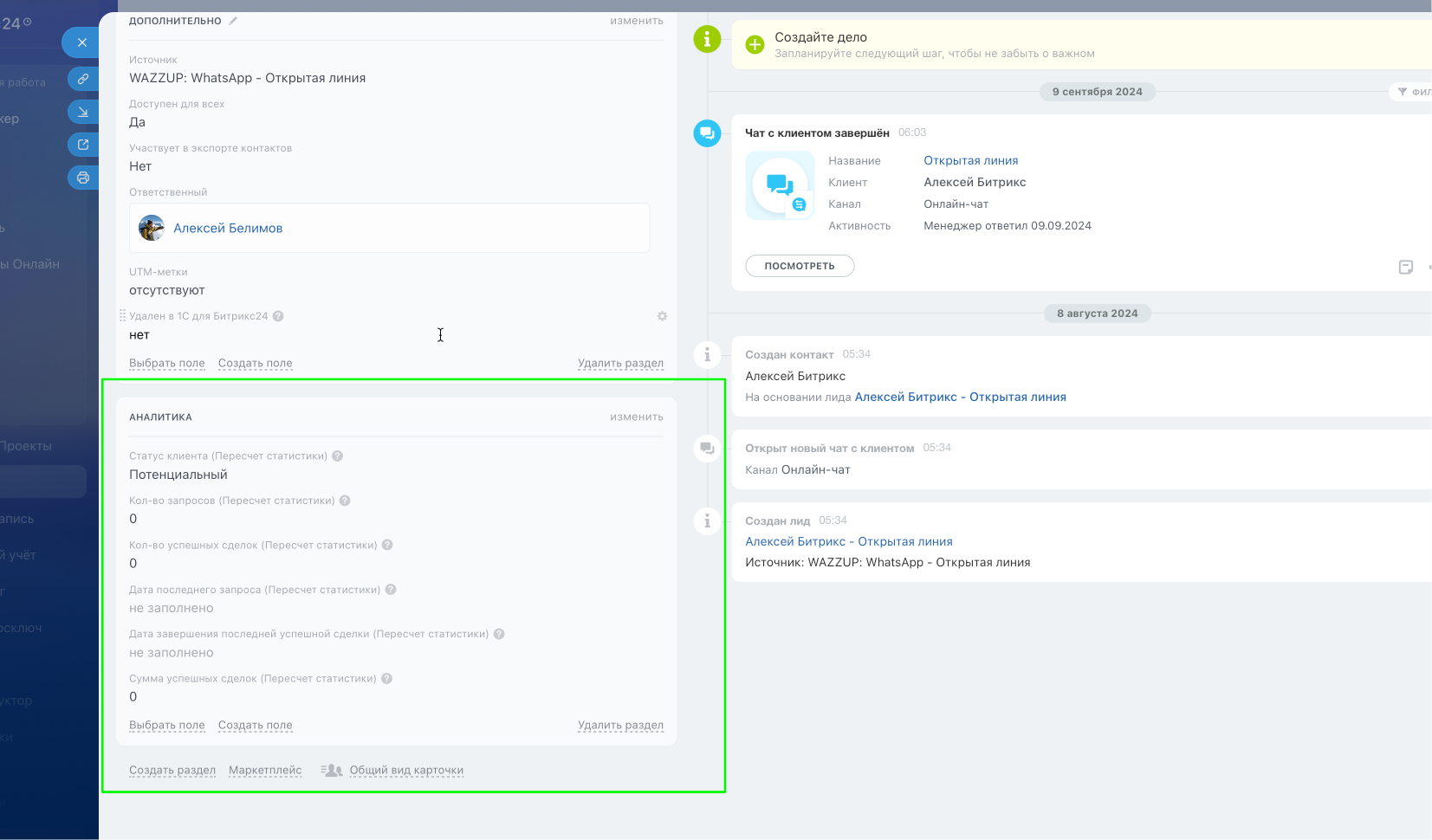Click the pencil icon beside ДОПОЛНИТЕЛЬНО
This screenshot has height=840, width=1432.
[233, 21]
